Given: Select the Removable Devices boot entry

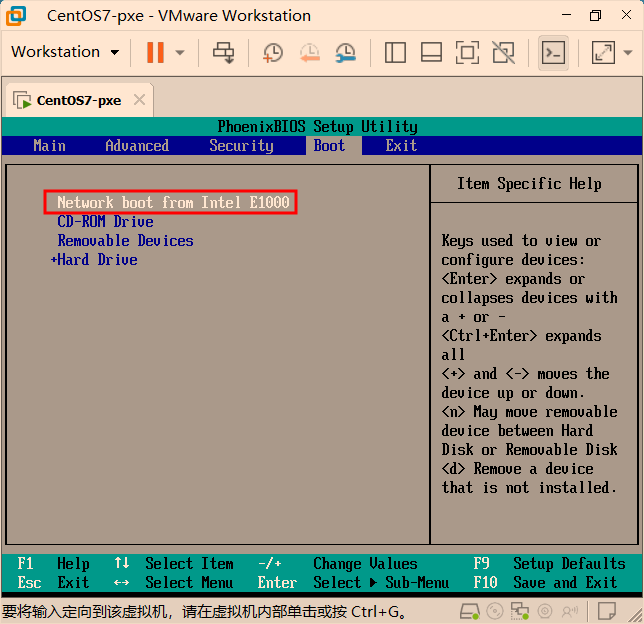Looking at the screenshot, I should click(x=125, y=241).
